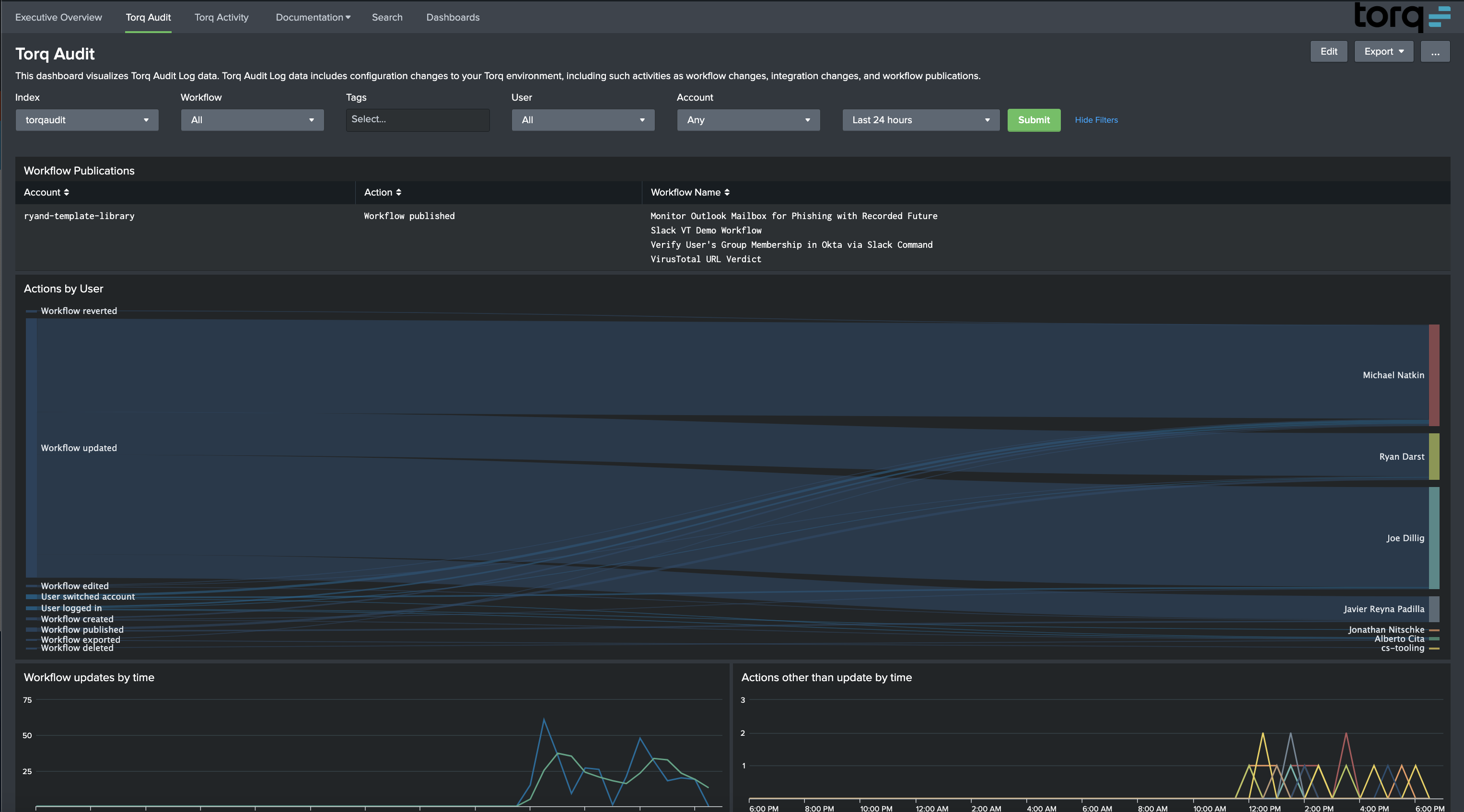Open the Export dropdown button
1464x812 pixels.
point(1383,51)
